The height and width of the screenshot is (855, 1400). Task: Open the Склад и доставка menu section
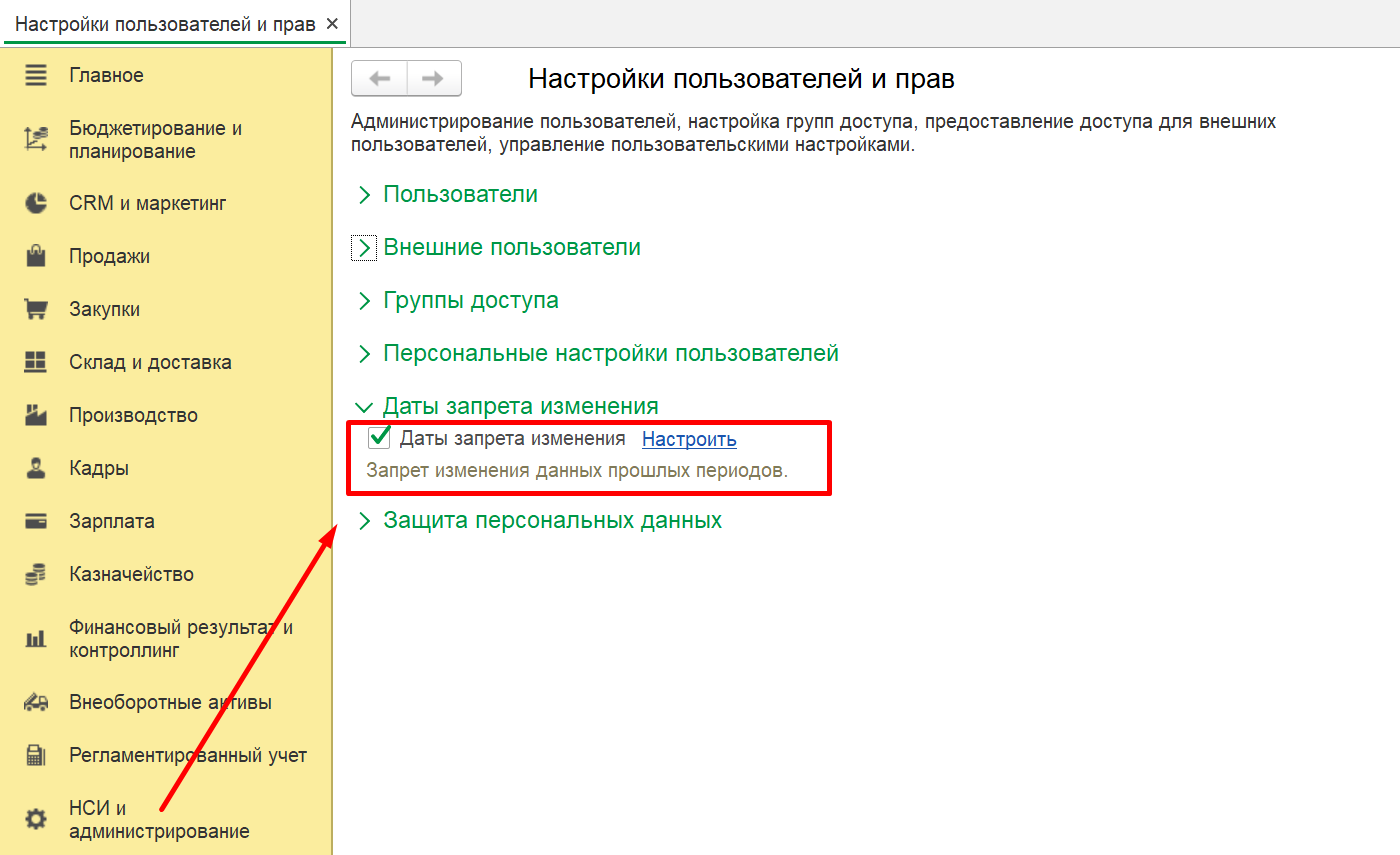[x=150, y=362]
